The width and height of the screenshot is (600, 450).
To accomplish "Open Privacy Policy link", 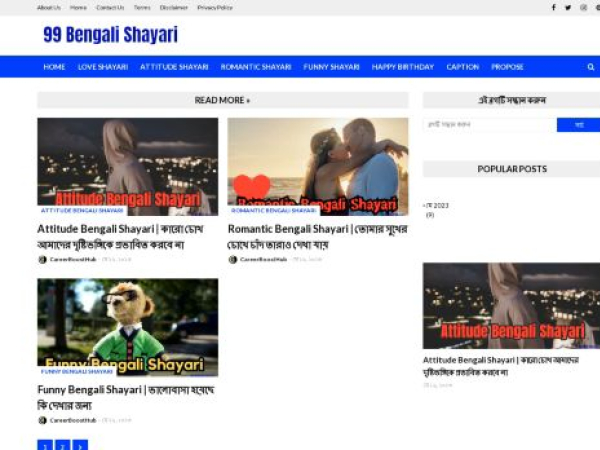I will (215, 7).
